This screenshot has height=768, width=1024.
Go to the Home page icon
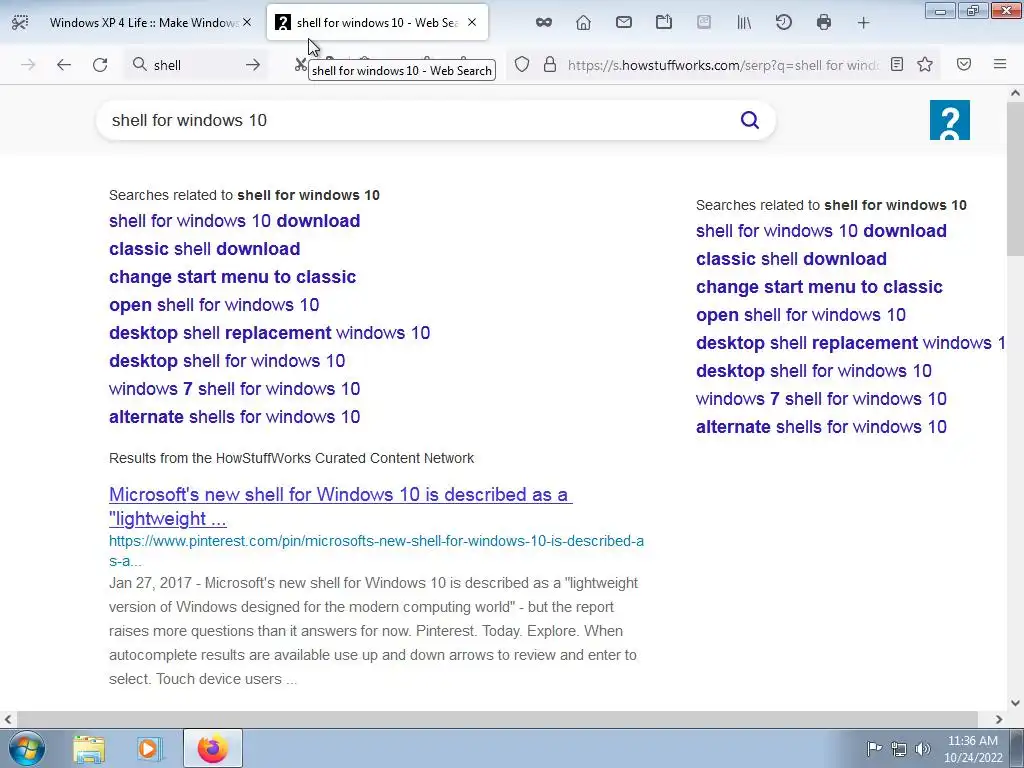point(583,23)
